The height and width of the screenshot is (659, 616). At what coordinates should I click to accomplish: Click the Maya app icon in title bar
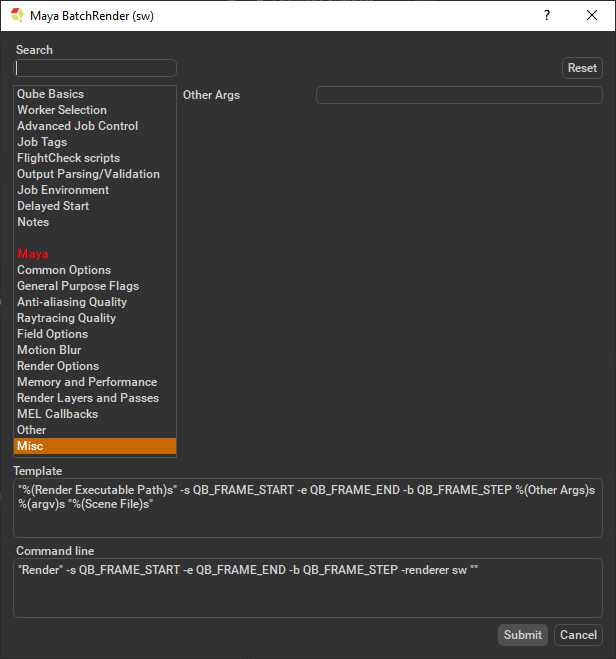pos(17,16)
